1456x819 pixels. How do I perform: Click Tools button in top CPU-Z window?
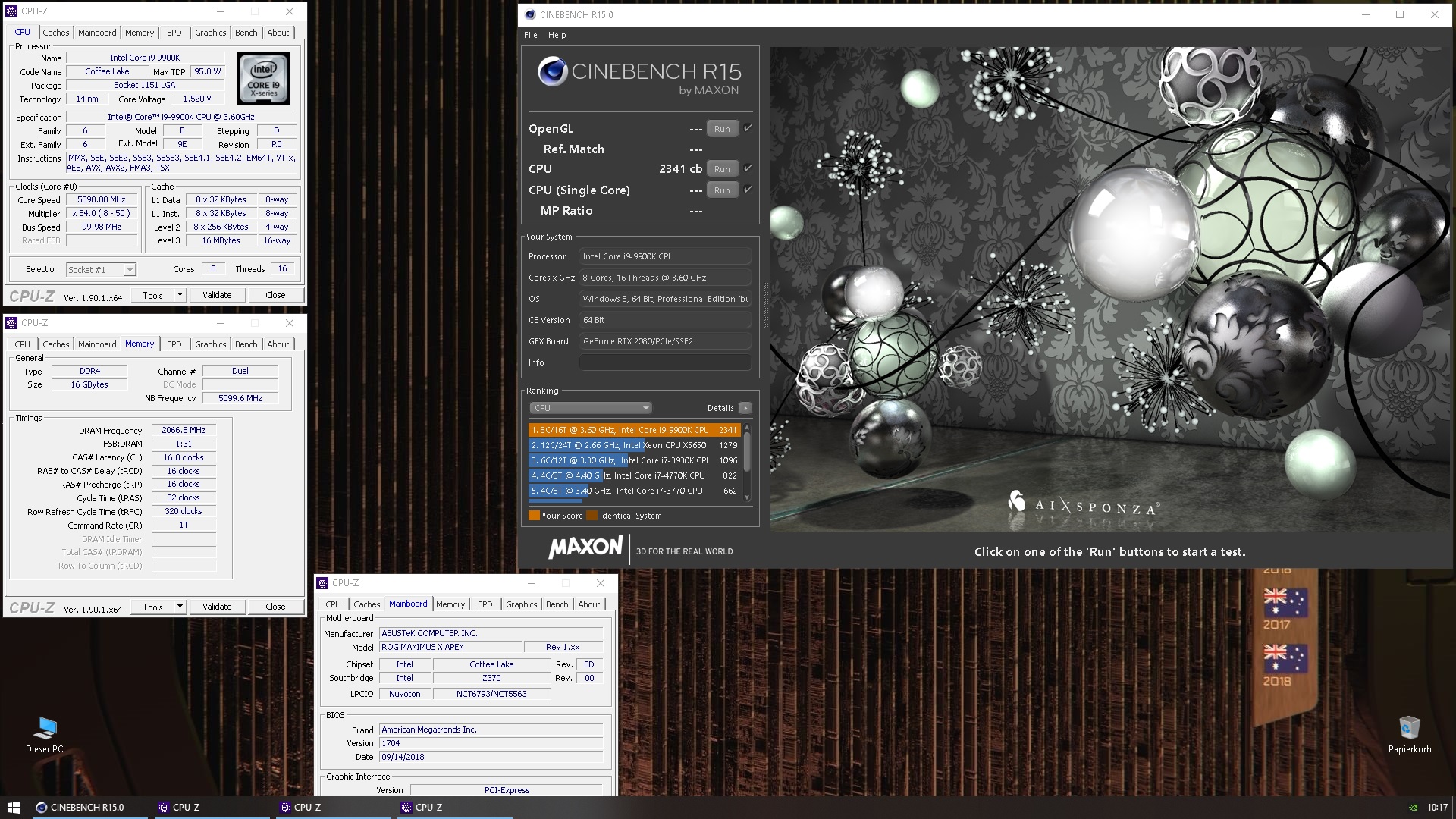coord(152,295)
